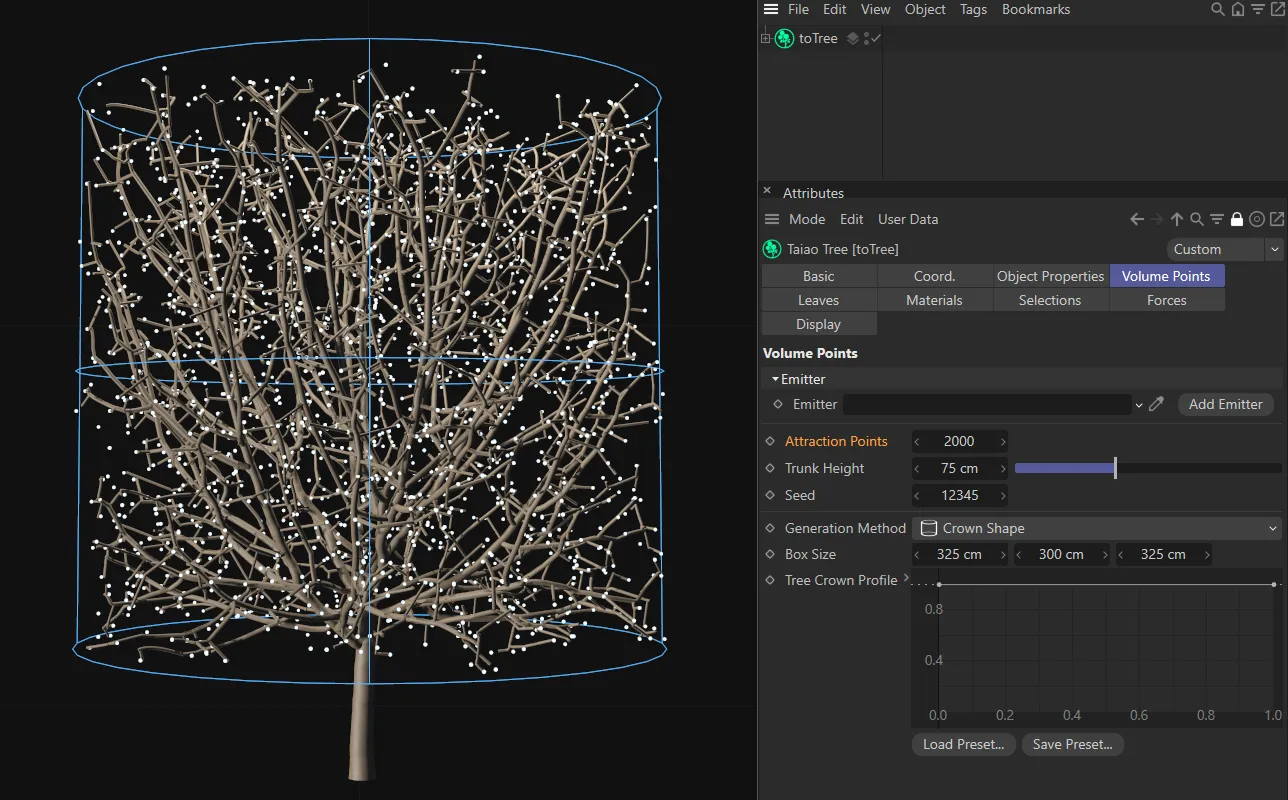Open Attributes panel in new window icon

point(1276,219)
